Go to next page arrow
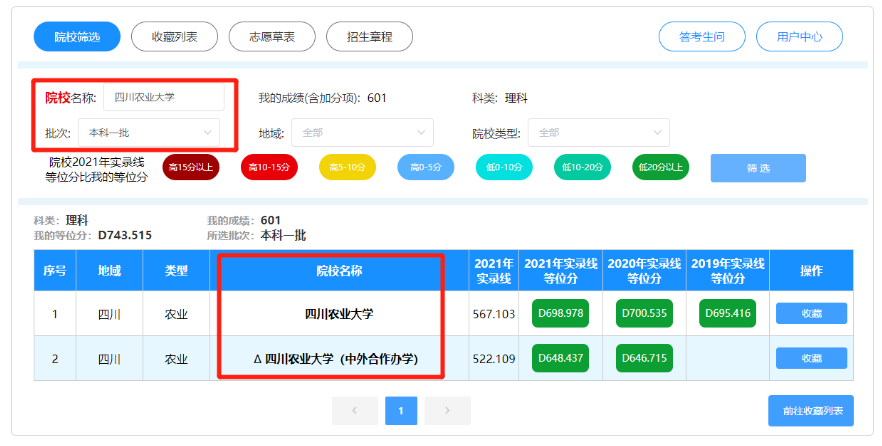882x446 pixels. 447,411
